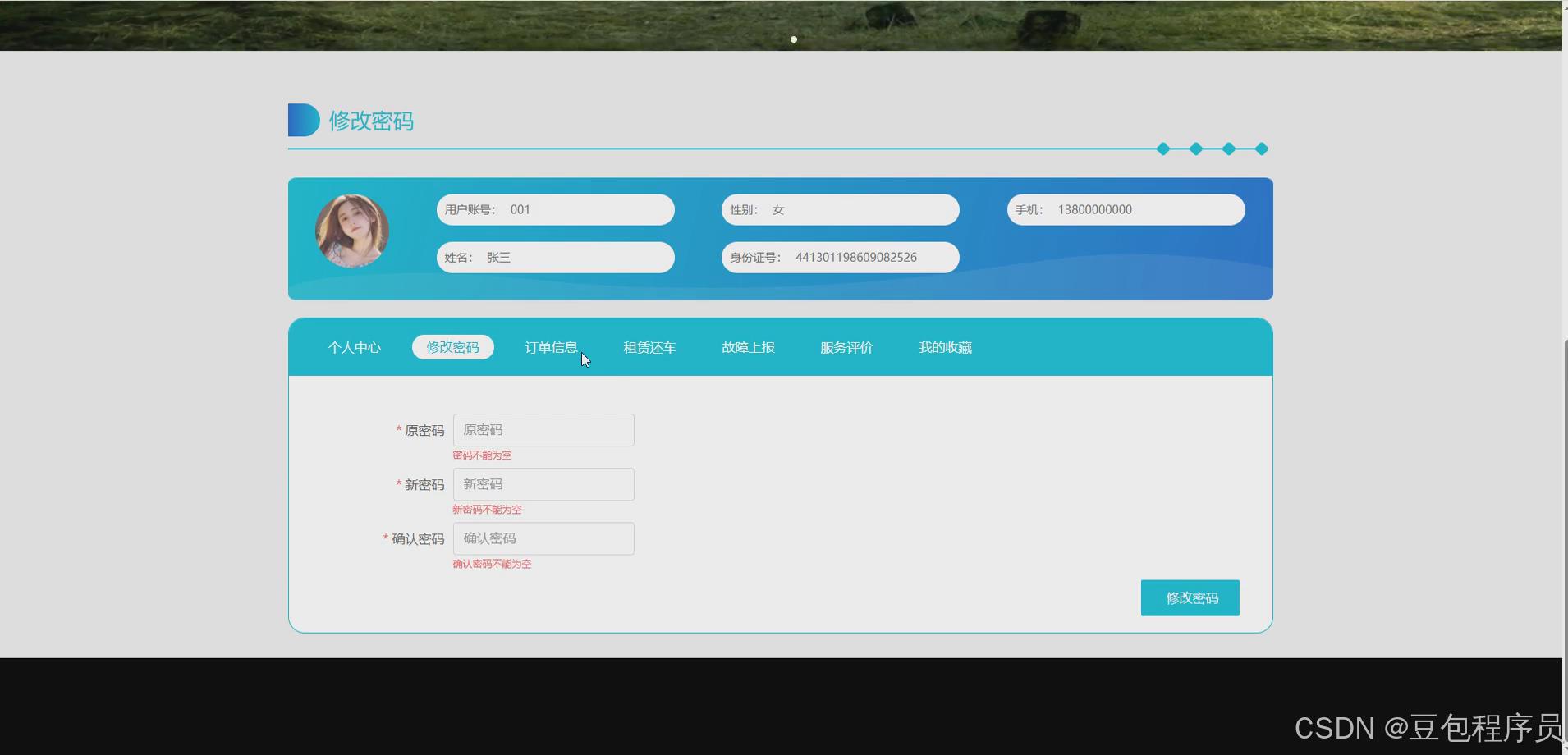1568x755 pixels.
Task: Open the 个人中心 tab
Action: coord(355,347)
